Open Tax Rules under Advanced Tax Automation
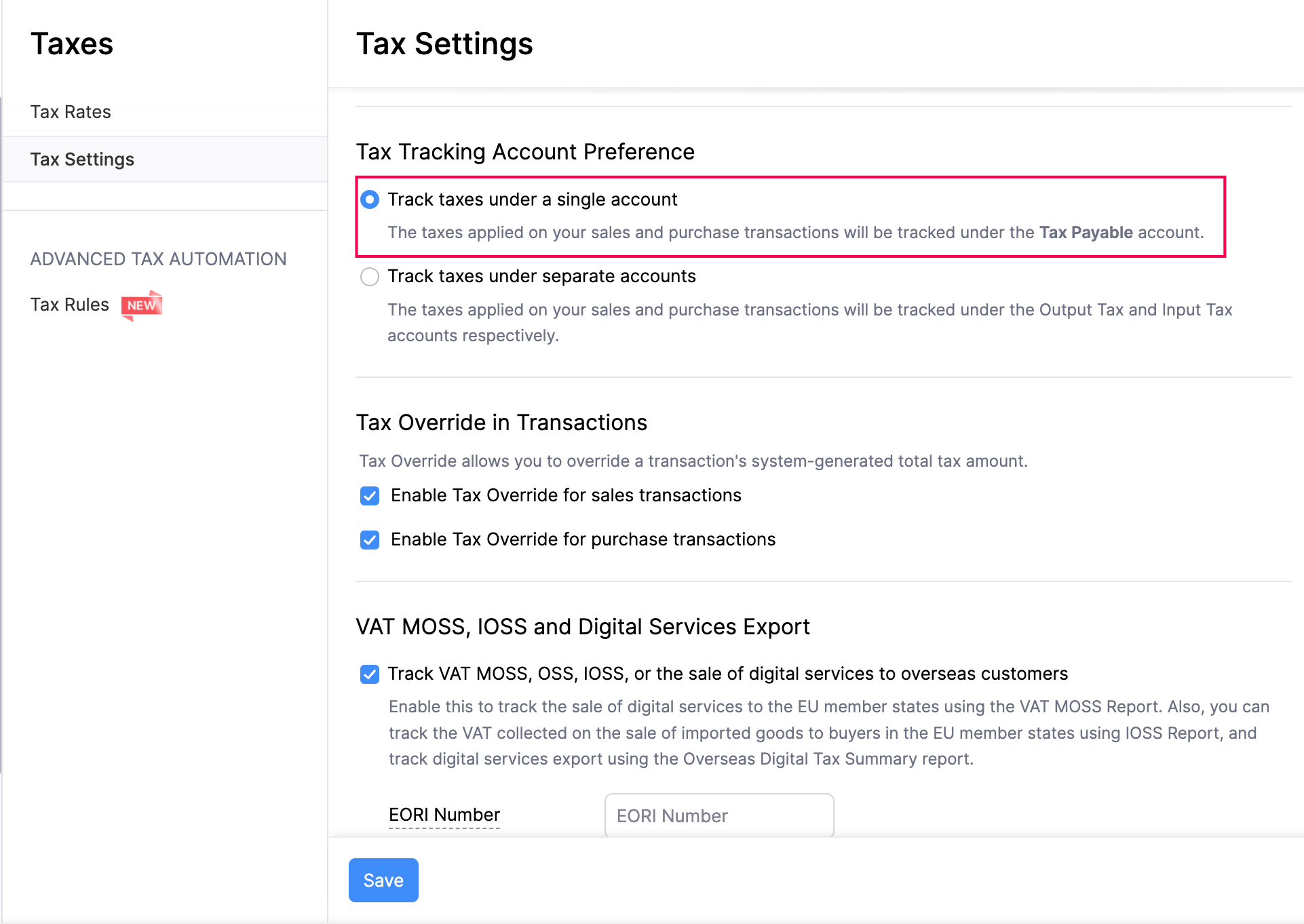 click(69, 304)
